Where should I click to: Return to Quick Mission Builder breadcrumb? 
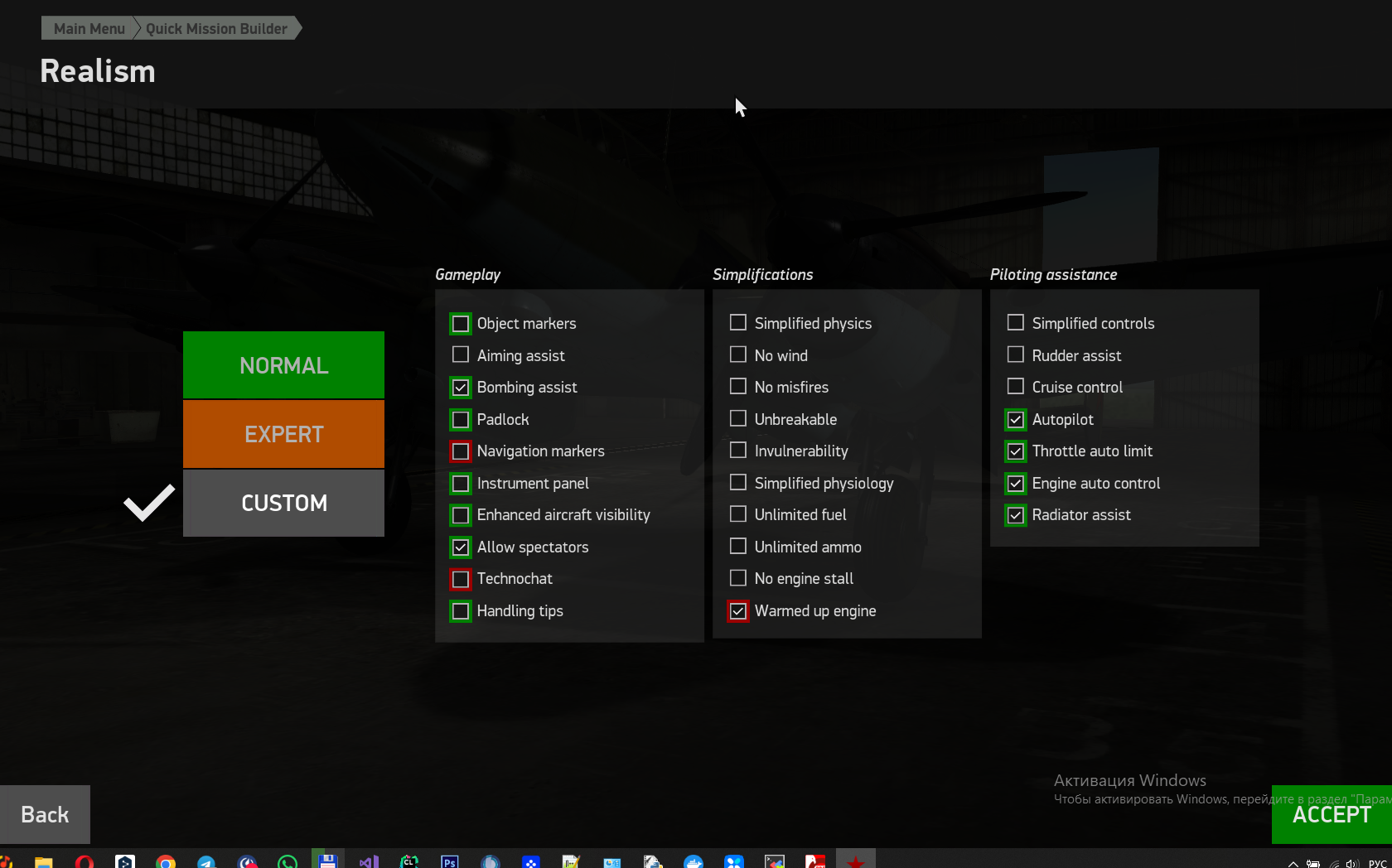217,28
